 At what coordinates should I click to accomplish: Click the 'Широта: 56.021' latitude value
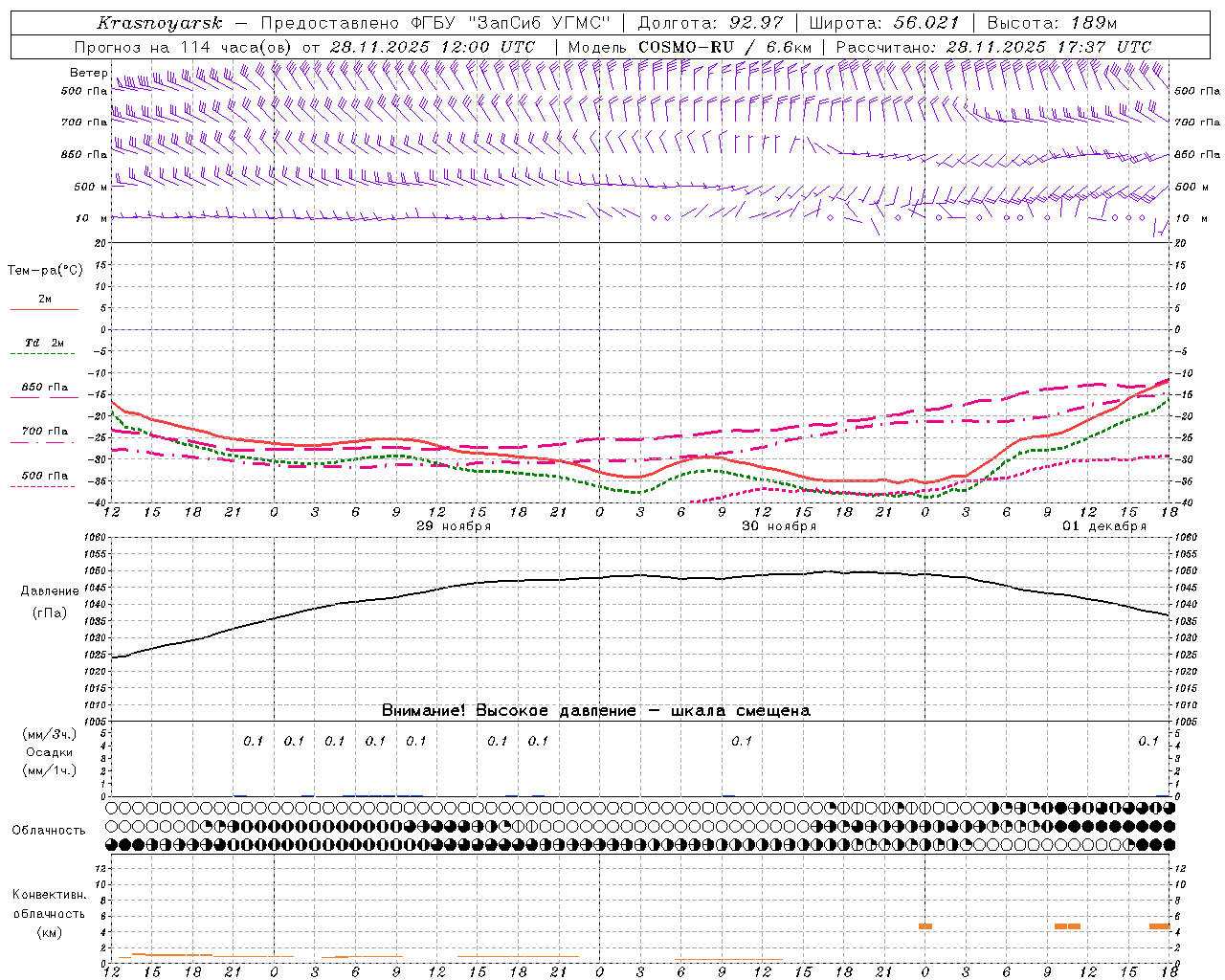tap(884, 23)
